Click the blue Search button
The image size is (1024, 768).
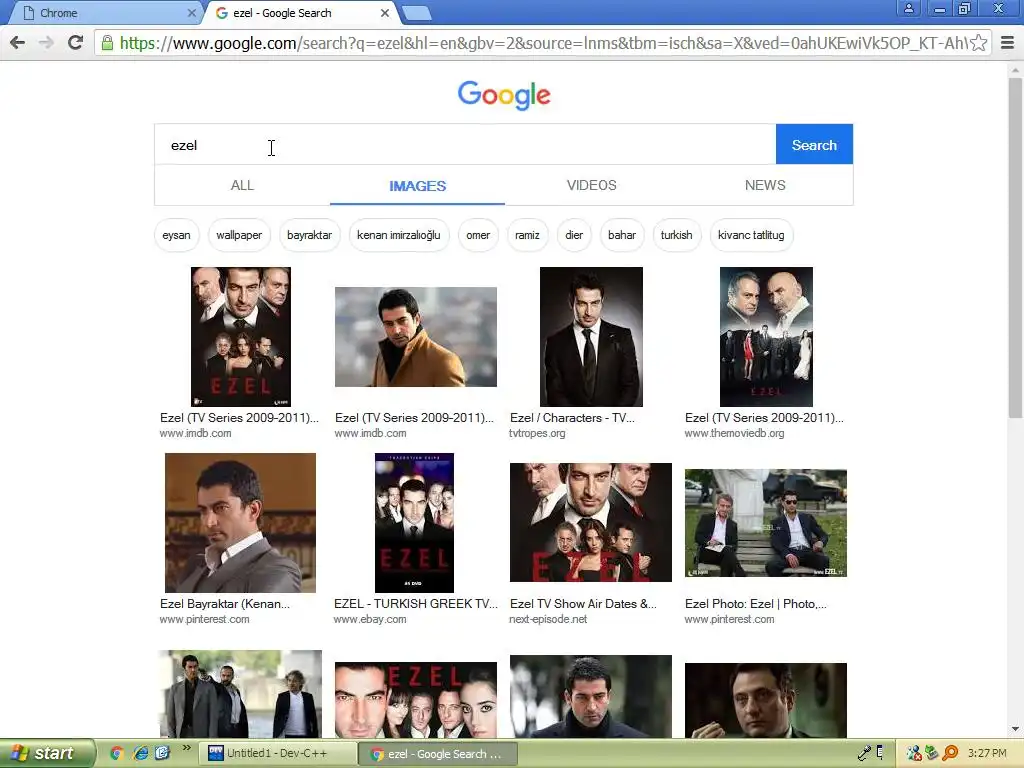coord(814,144)
